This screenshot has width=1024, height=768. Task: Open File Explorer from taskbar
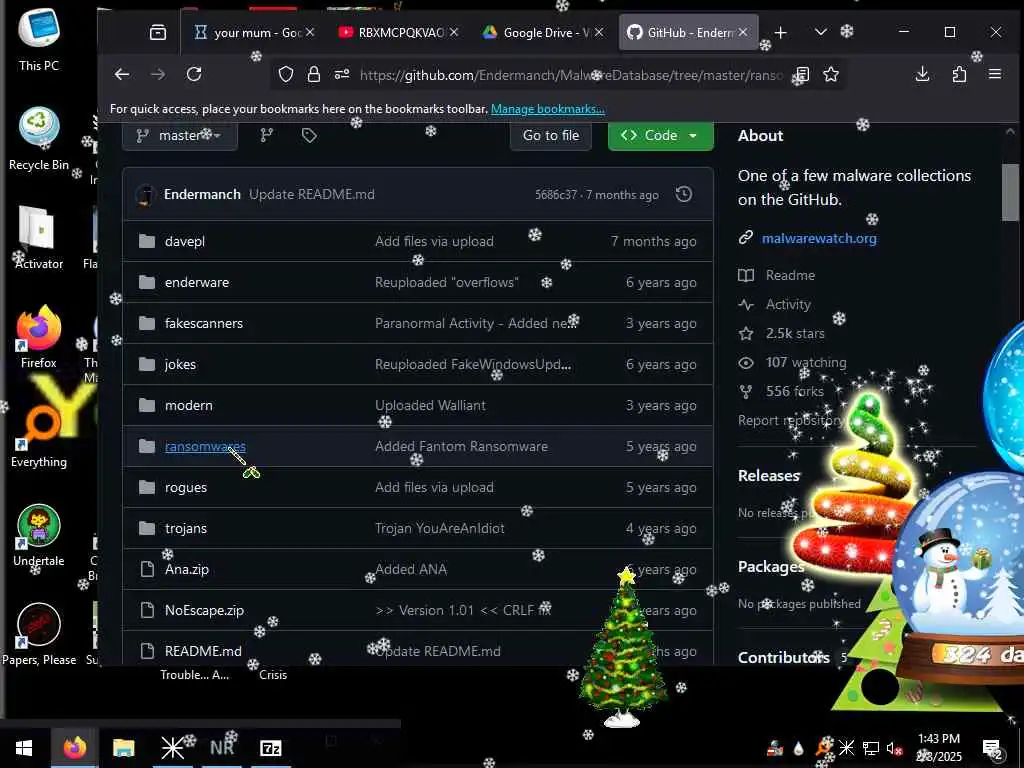pyautogui.click(x=123, y=747)
